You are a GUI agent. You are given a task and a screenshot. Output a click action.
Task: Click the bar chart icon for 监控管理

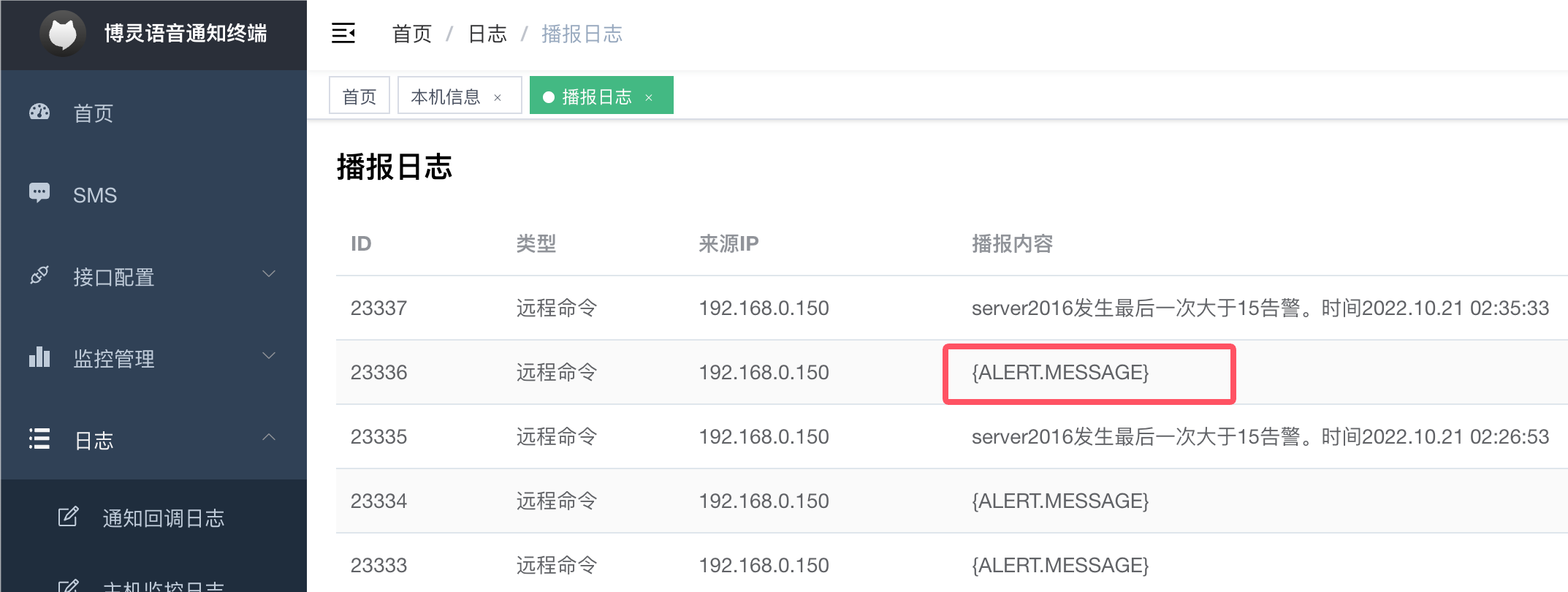tap(39, 357)
